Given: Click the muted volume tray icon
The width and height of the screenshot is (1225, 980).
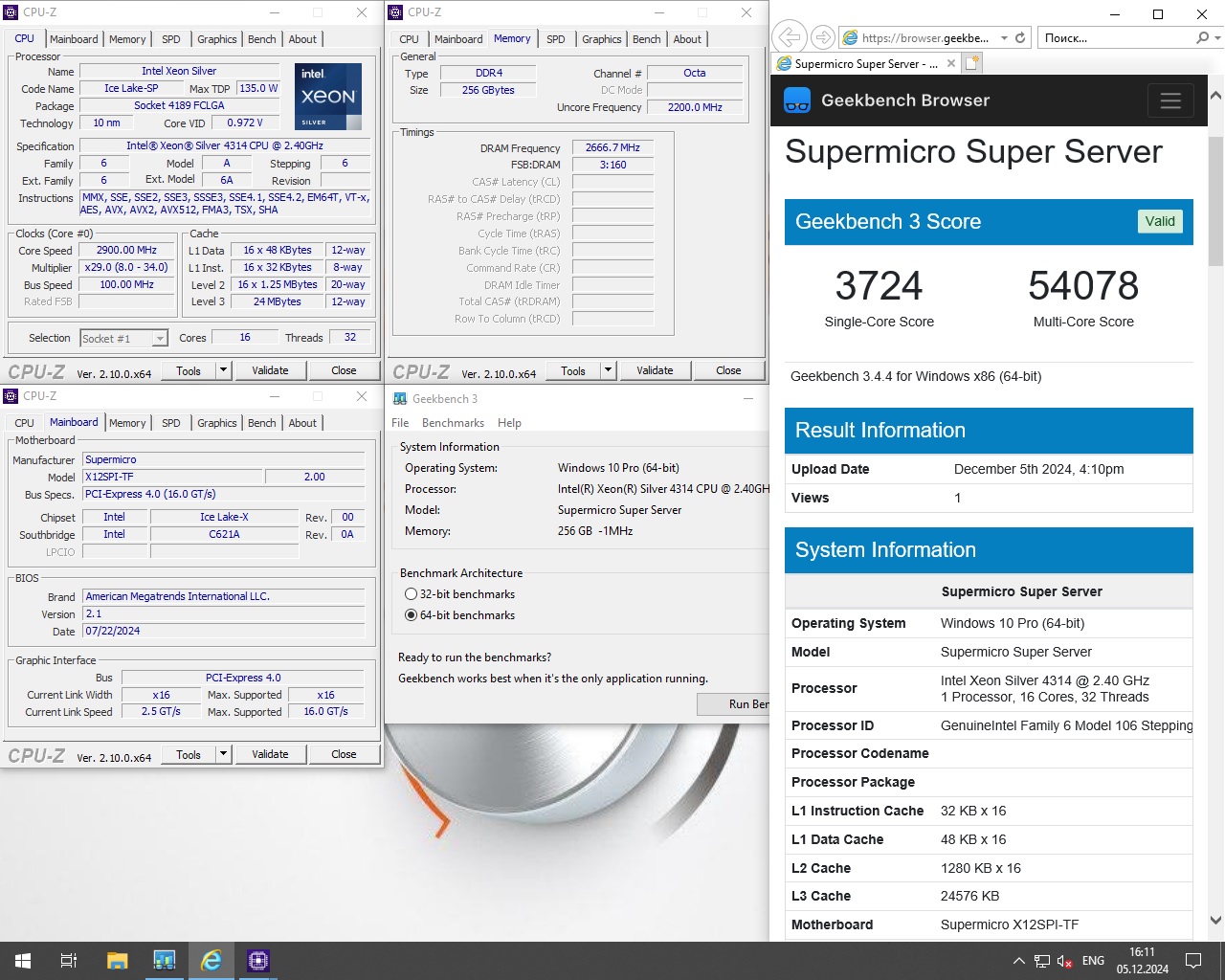Looking at the screenshot, I should click(x=1064, y=961).
